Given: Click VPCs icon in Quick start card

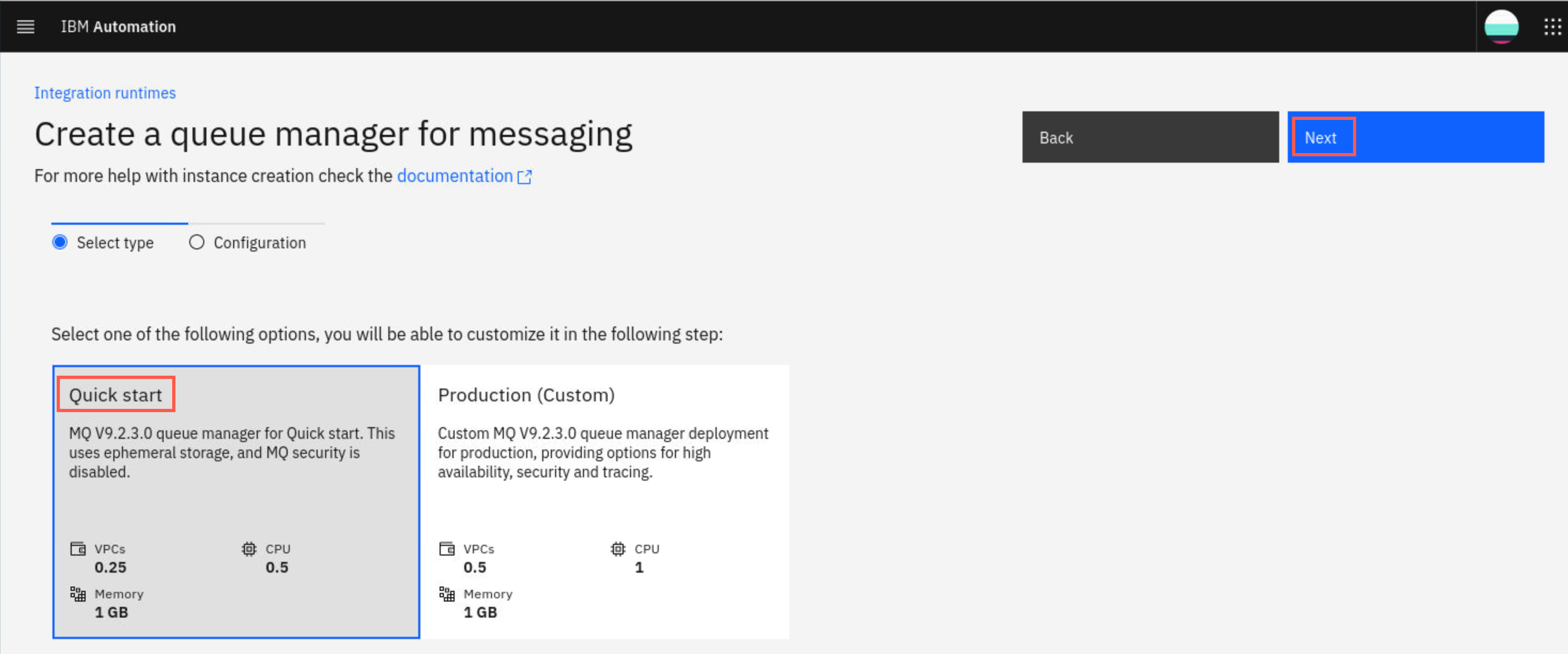Looking at the screenshot, I should (78, 549).
